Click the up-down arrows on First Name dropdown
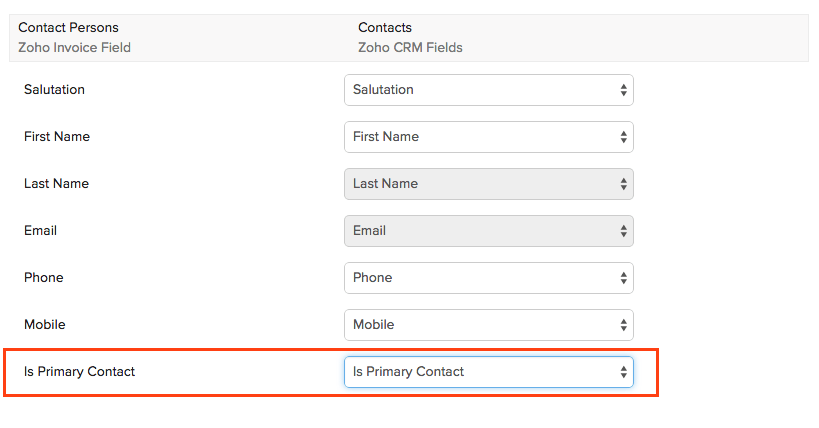Image resolution: width=819 pixels, height=428 pixels. click(x=623, y=137)
